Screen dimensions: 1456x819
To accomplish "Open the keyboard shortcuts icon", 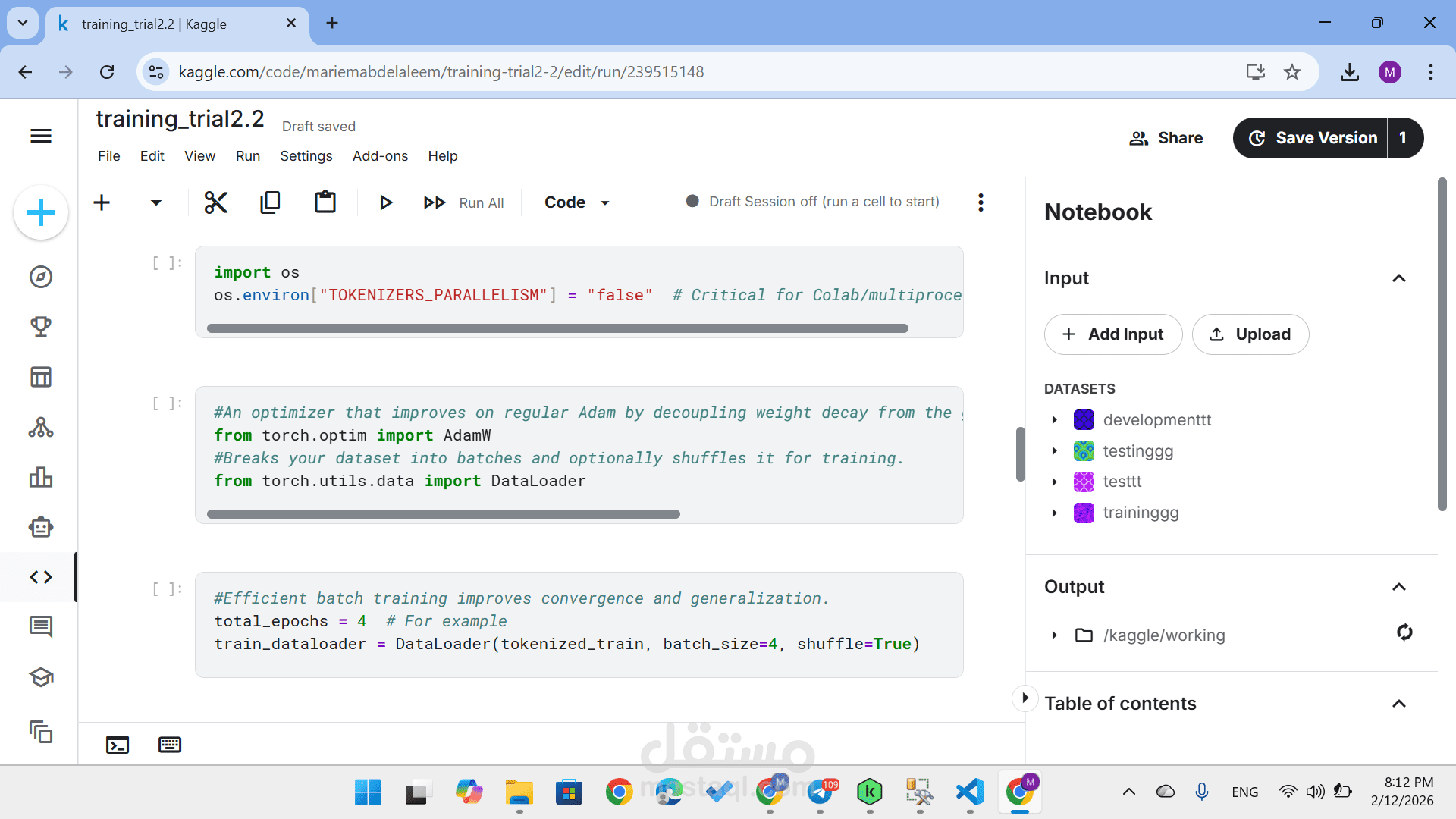I will (170, 745).
